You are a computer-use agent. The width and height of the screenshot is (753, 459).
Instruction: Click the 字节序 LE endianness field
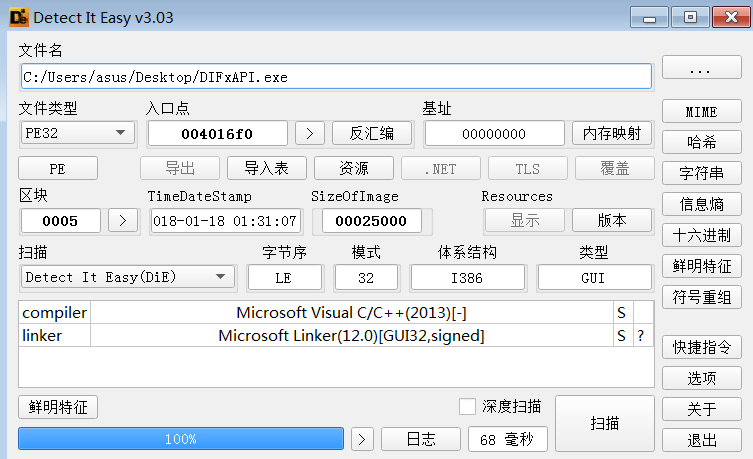[x=284, y=278]
